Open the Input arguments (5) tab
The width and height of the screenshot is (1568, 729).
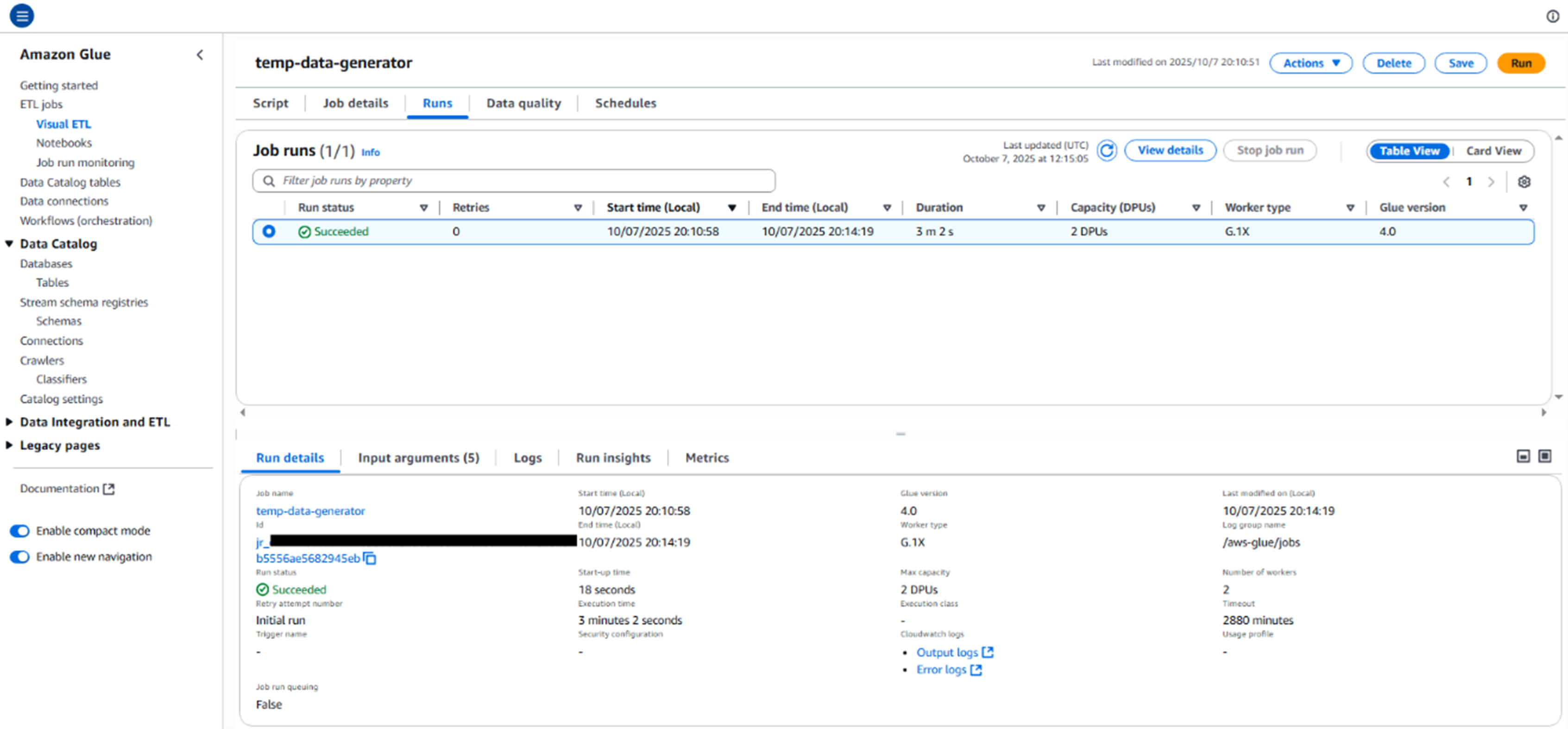[x=418, y=458]
